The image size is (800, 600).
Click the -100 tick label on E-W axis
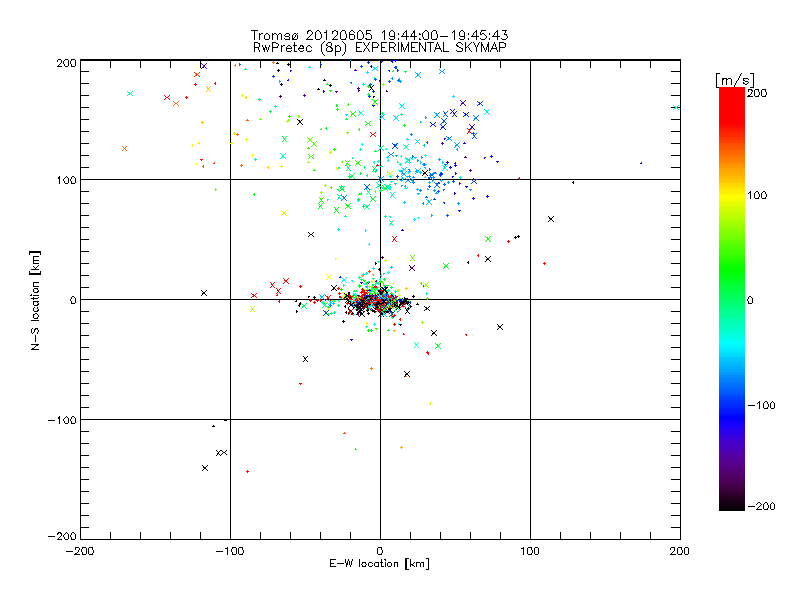tap(230, 552)
